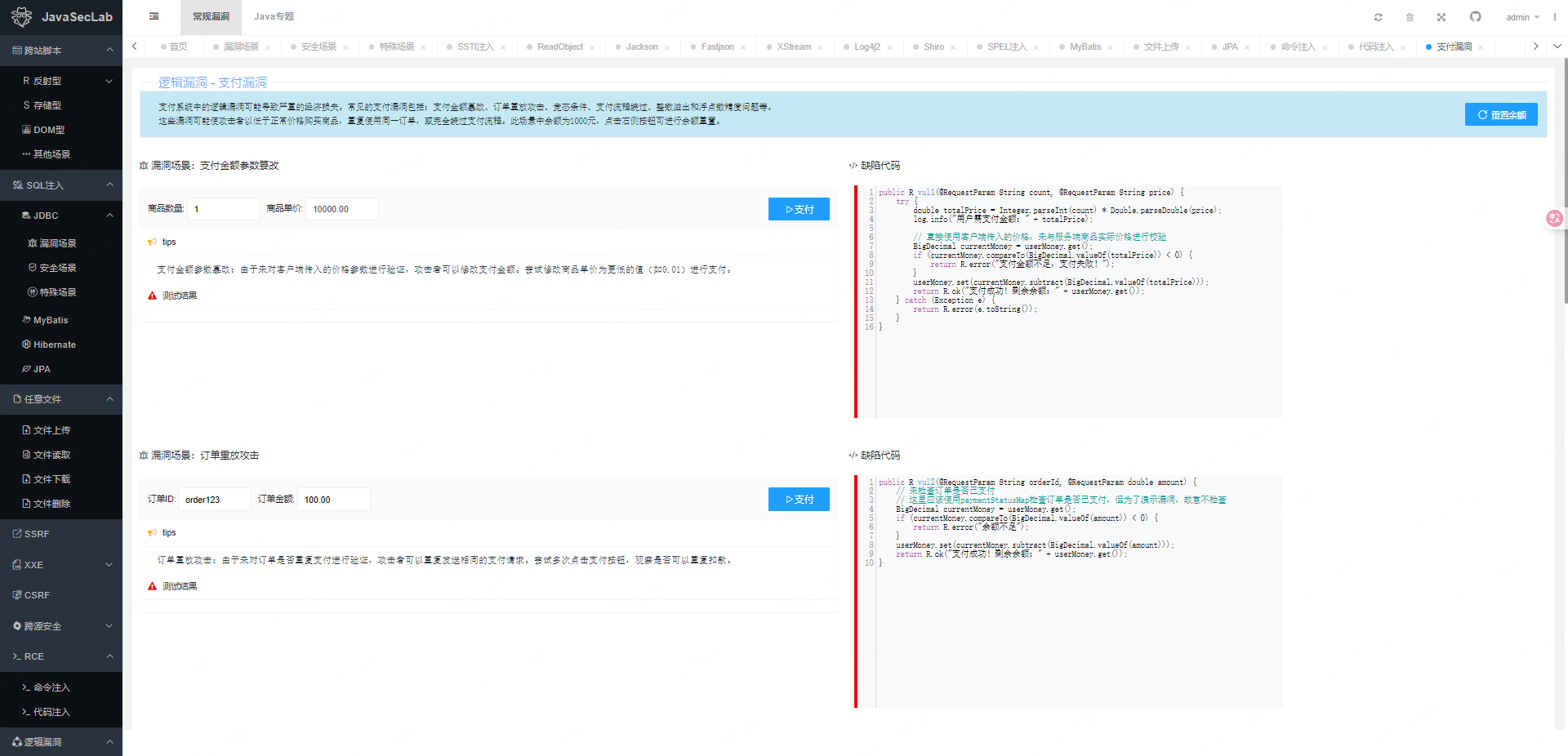
Task: Open the GitHub icon link
Action: (1475, 17)
